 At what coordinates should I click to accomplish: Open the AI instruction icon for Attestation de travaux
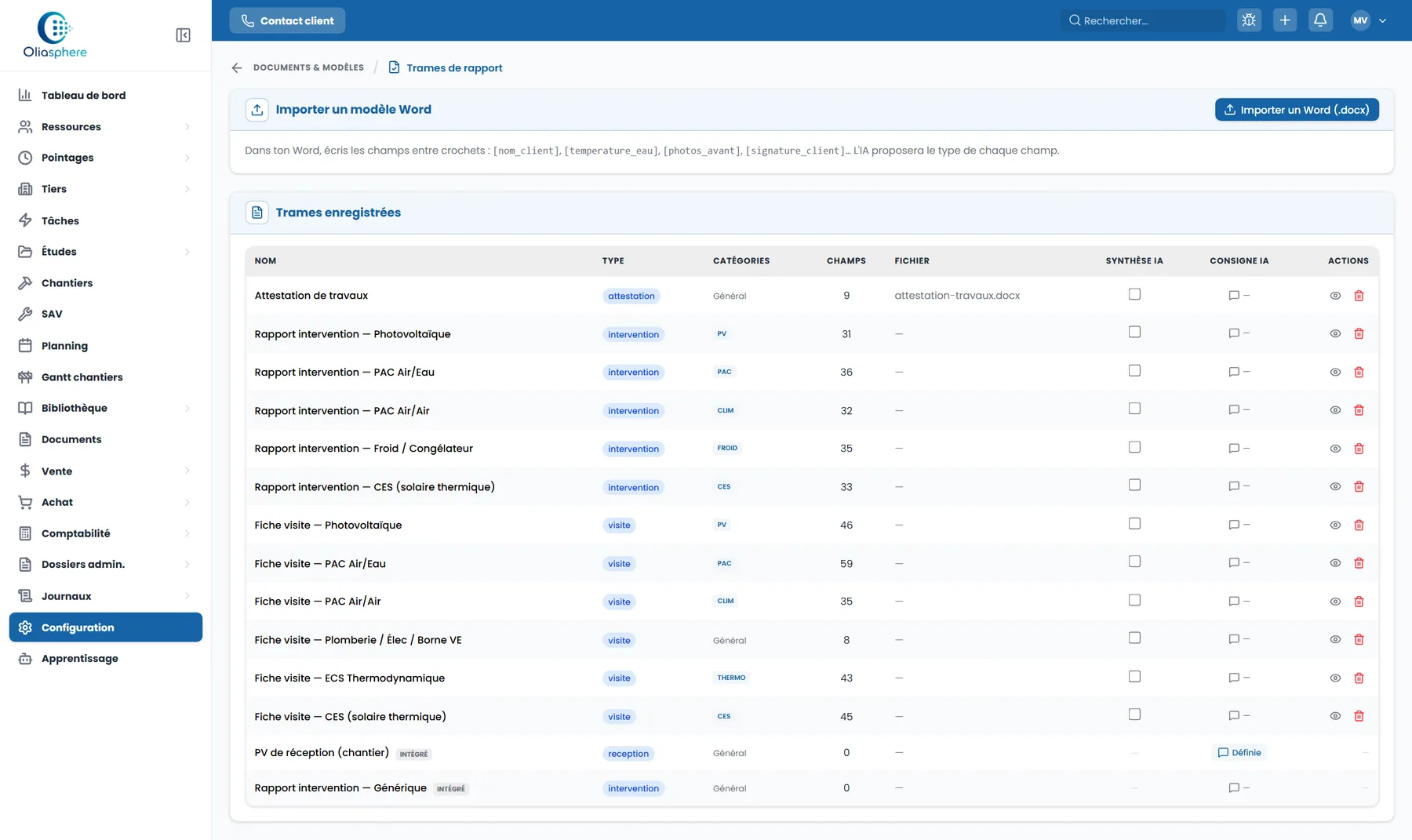click(1239, 296)
